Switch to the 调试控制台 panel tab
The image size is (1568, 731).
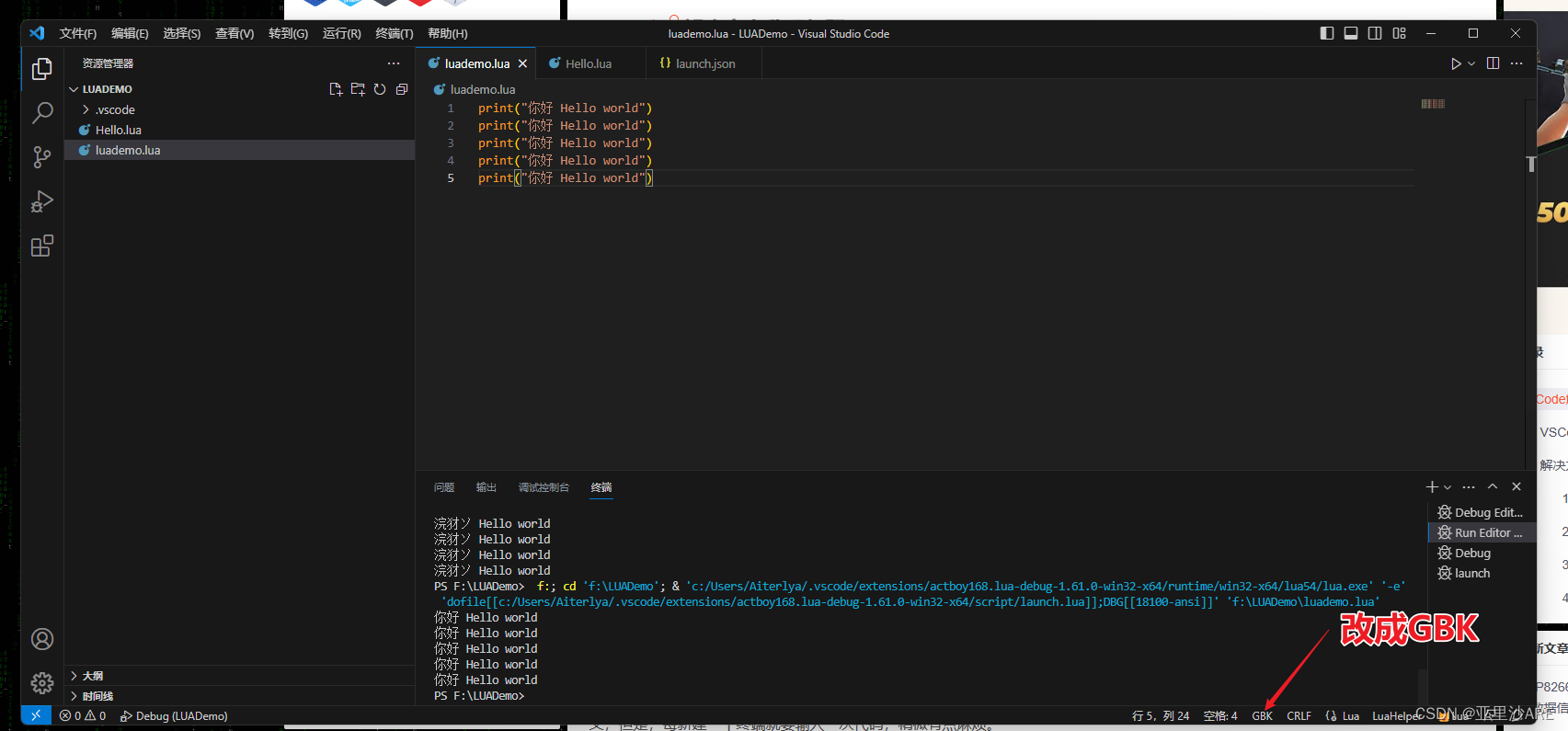[x=544, y=487]
